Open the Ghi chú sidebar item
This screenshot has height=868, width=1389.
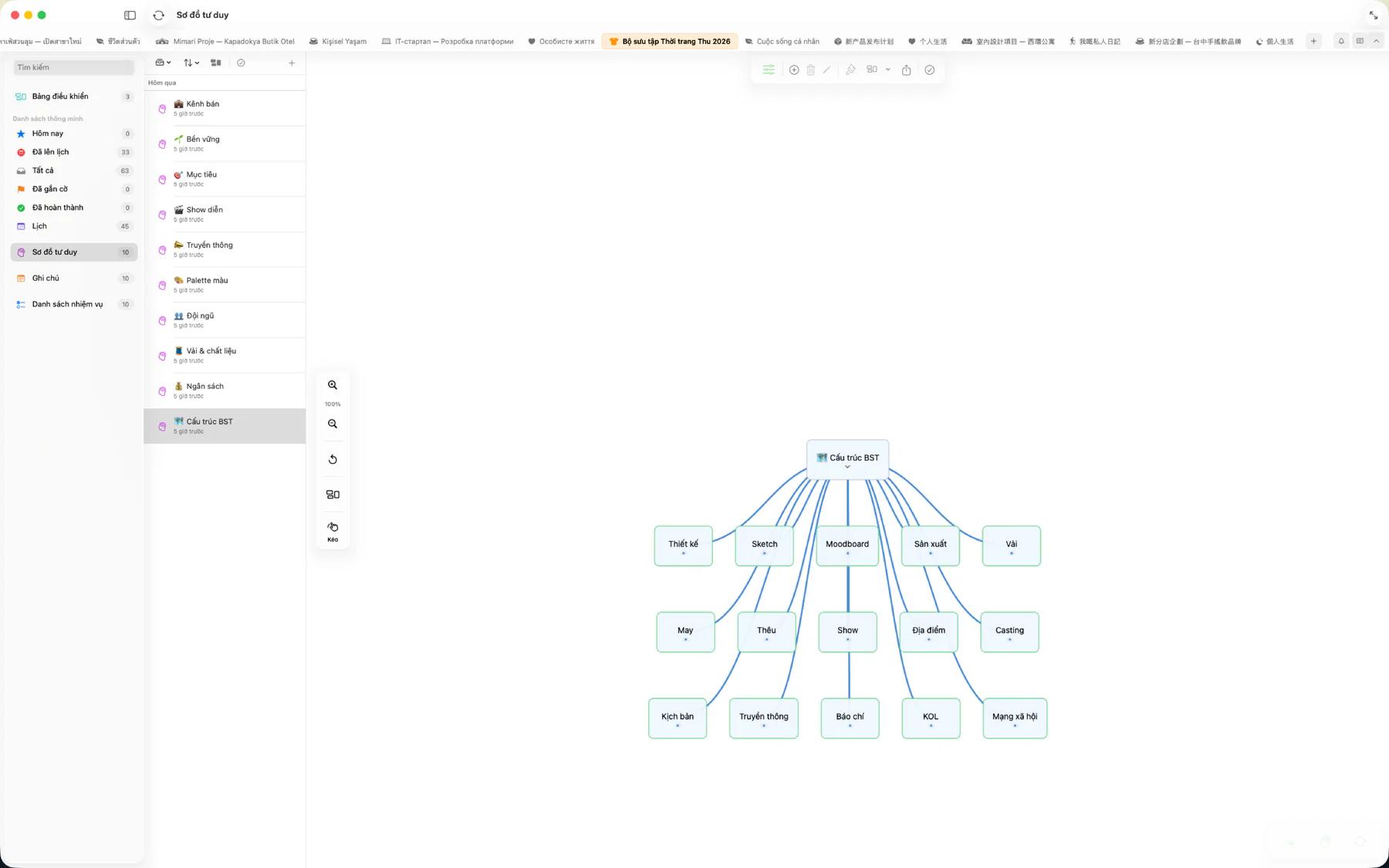pos(74,279)
